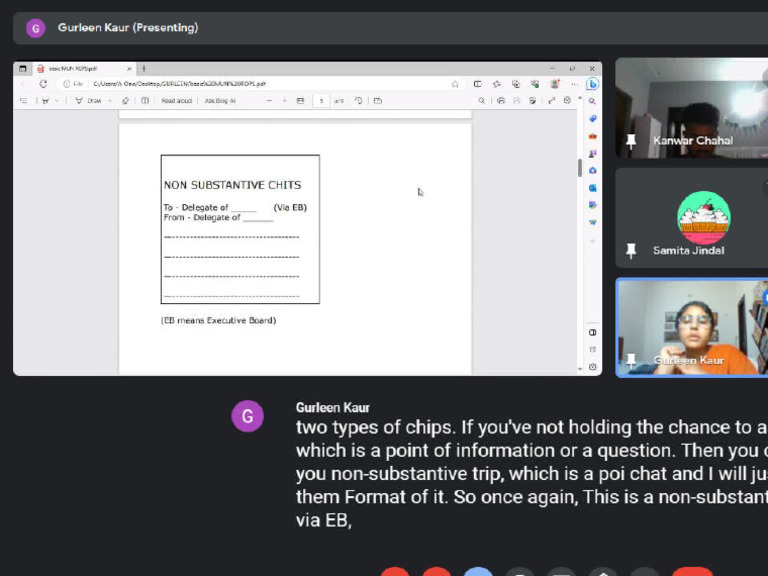
Task: Click the page number input box
Action: pos(321,100)
